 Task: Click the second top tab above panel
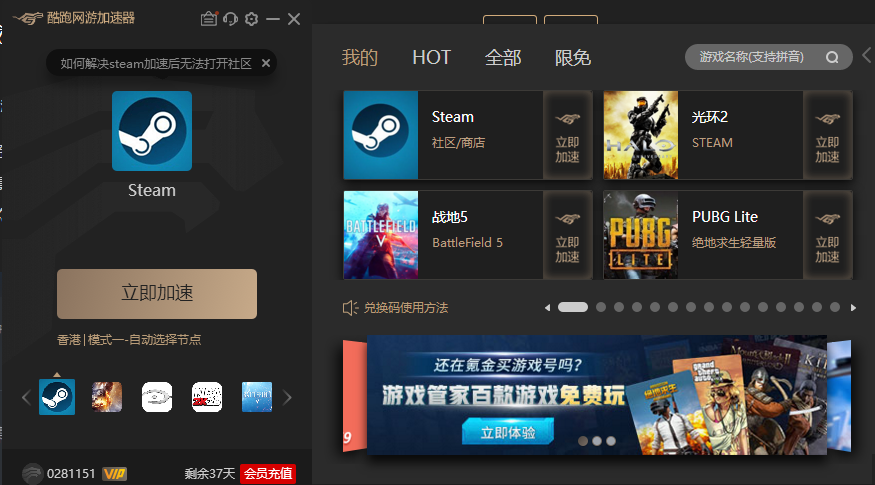(x=571, y=20)
